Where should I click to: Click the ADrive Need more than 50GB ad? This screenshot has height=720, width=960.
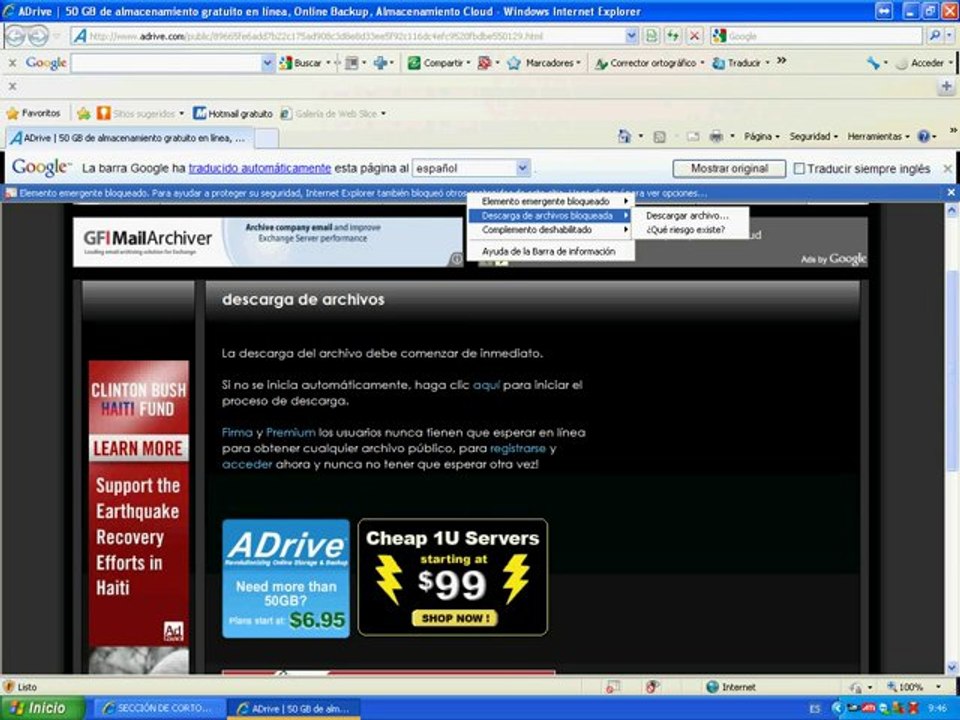pos(286,579)
